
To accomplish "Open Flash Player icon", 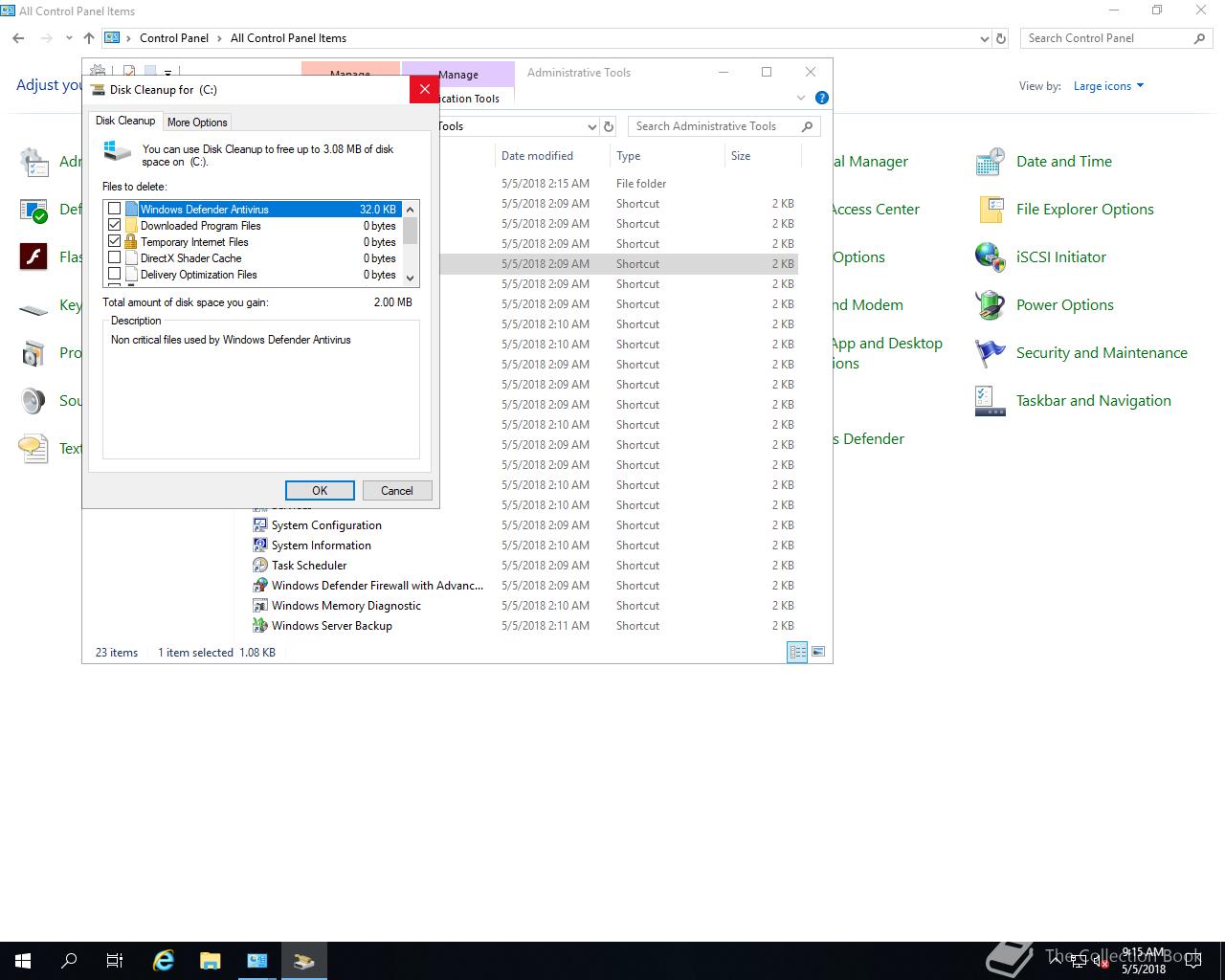I will [x=33, y=257].
